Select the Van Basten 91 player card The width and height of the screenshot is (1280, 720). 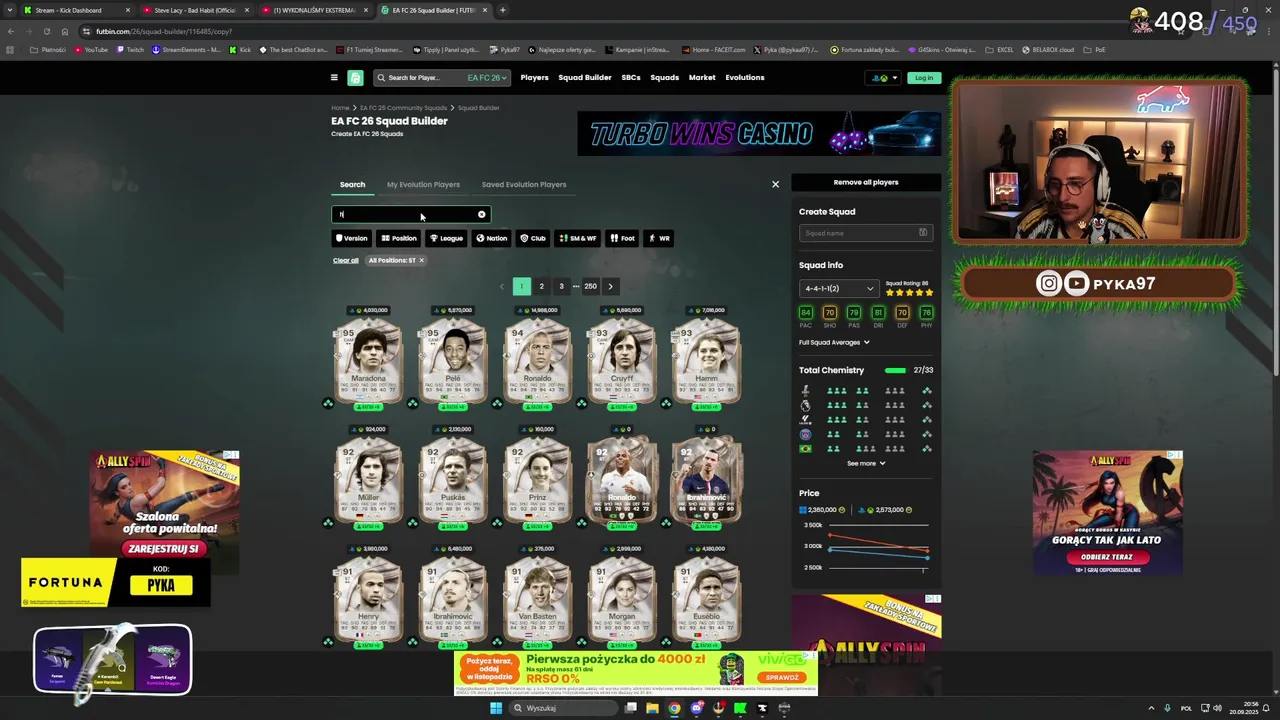tap(538, 601)
